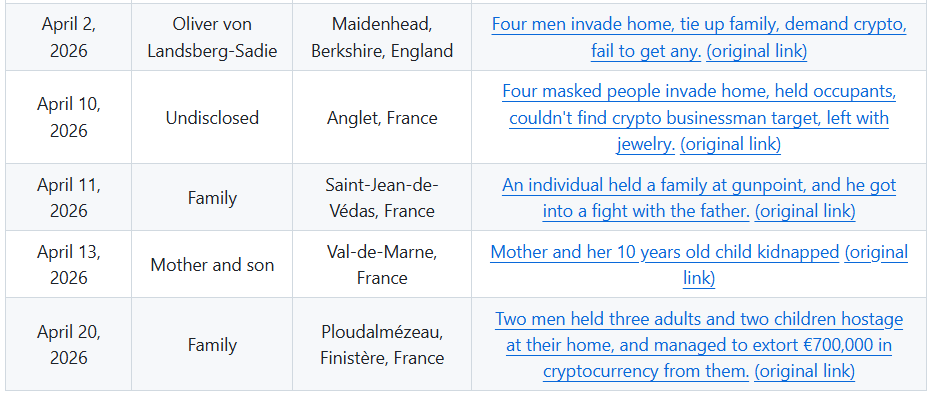945x403 pixels.
Task: Open 'Two men held three adults' link
Action: pos(698,319)
